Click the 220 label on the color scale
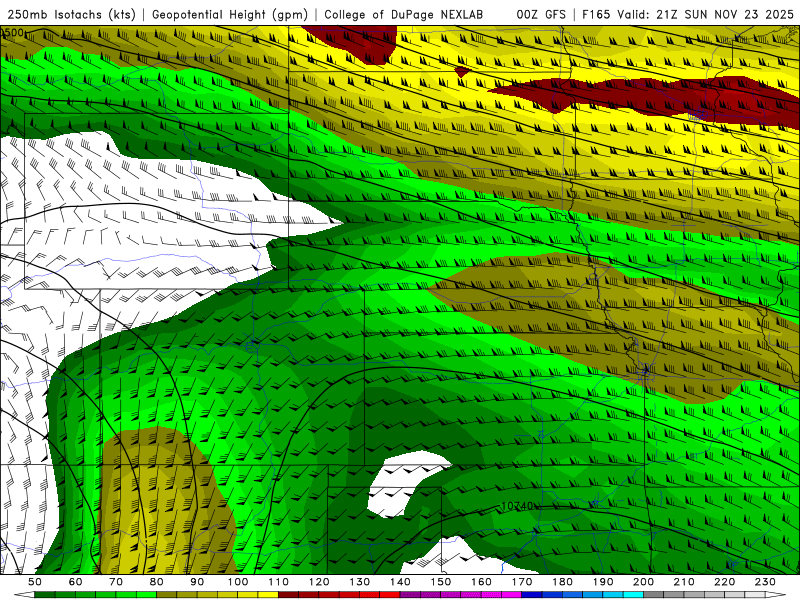This screenshot has width=800, height=600. pos(724,582)
